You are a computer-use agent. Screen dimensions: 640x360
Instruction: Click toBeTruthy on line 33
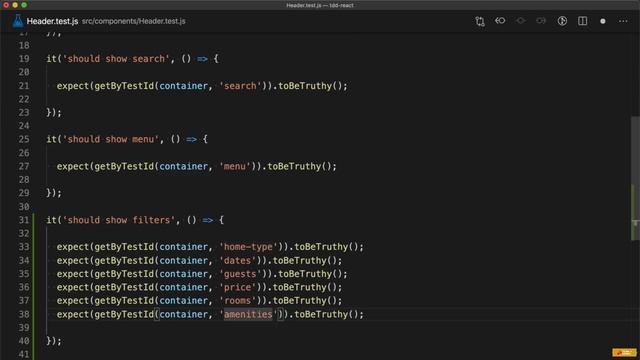[x=321, y=247]
